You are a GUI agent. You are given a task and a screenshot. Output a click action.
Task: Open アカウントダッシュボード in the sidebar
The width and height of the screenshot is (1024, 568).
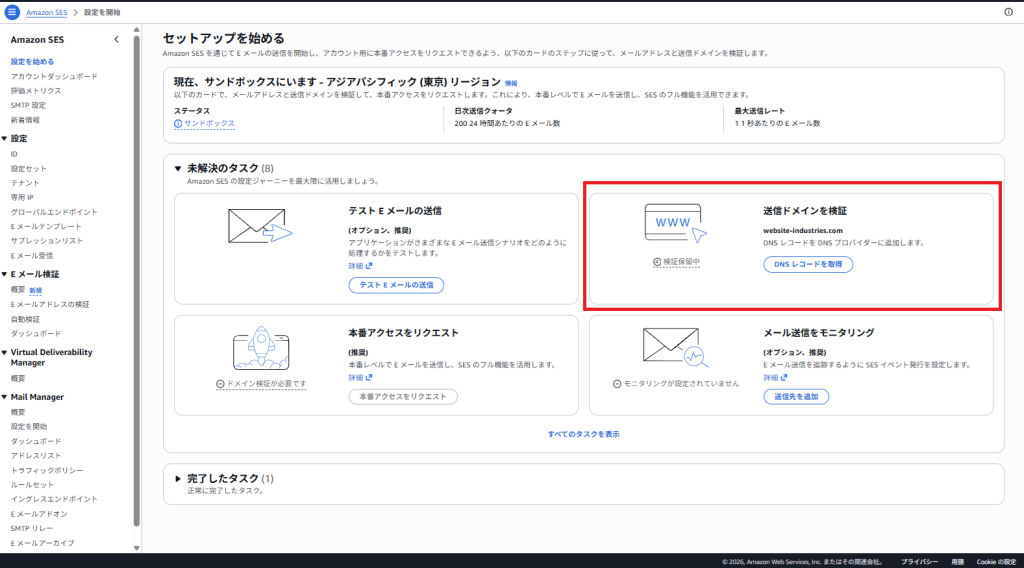tap(54, 76)
